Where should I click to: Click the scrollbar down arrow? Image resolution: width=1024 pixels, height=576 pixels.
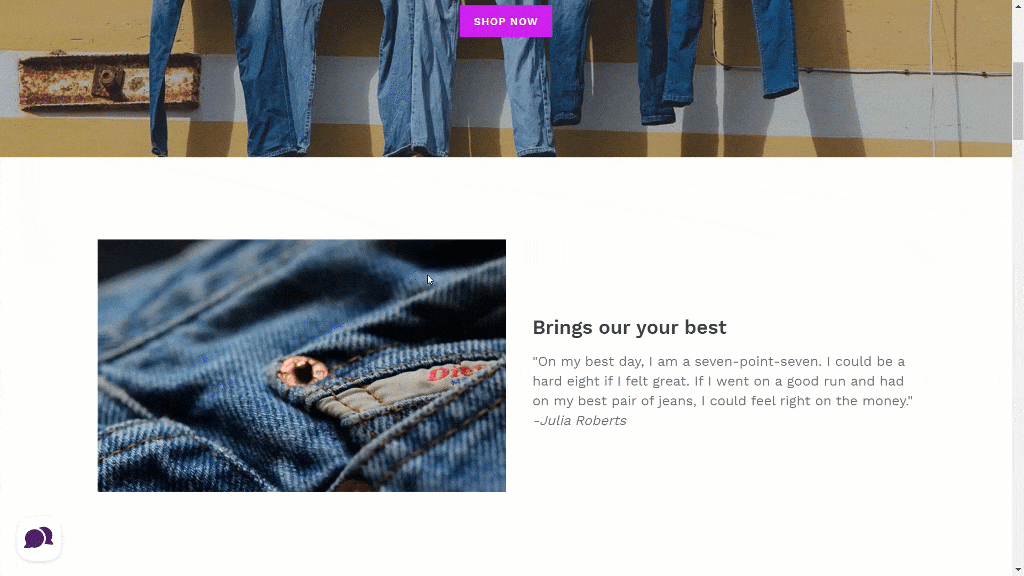point(1018,570)
